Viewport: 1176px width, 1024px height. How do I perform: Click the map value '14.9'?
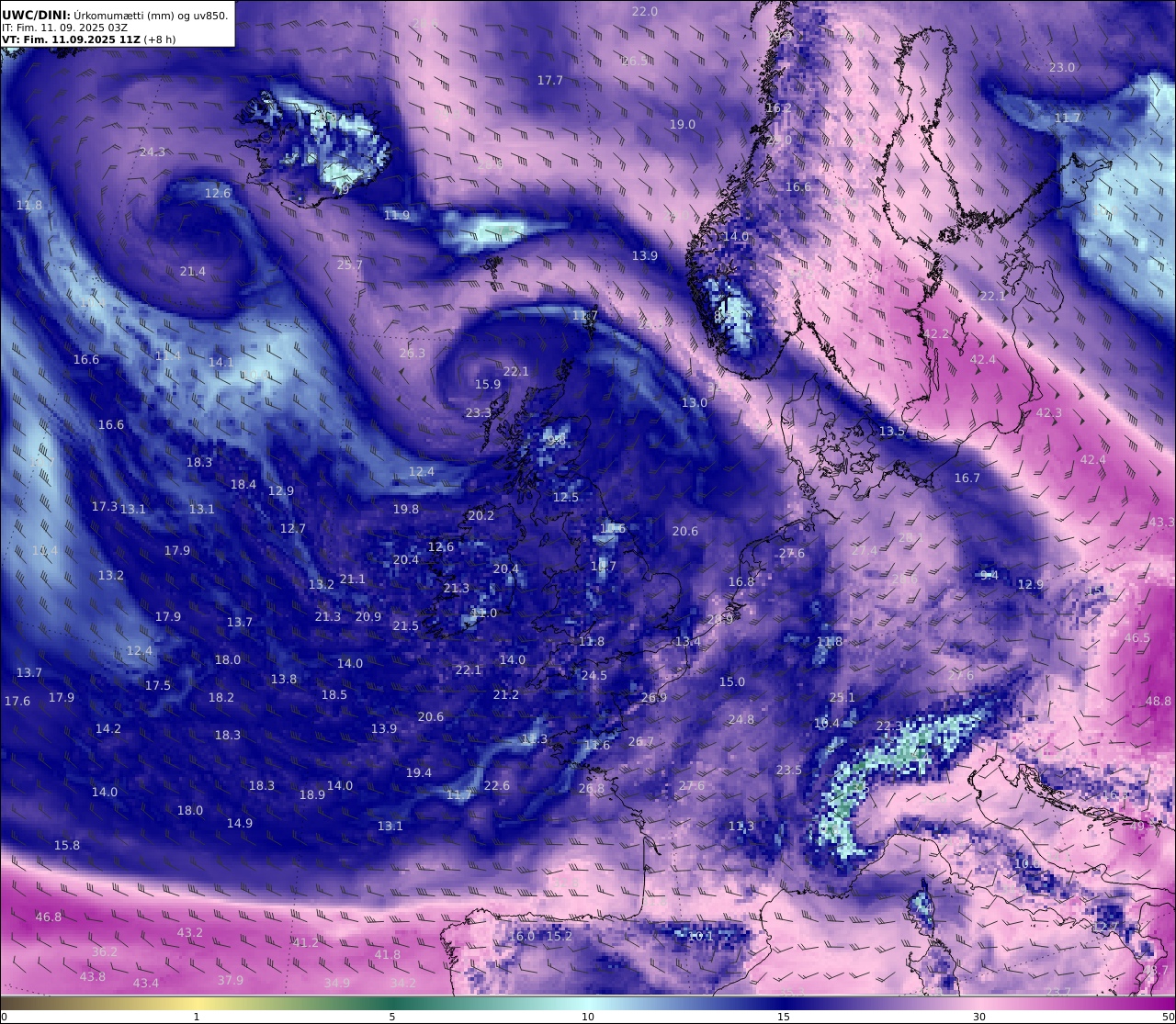coord(240,823)
